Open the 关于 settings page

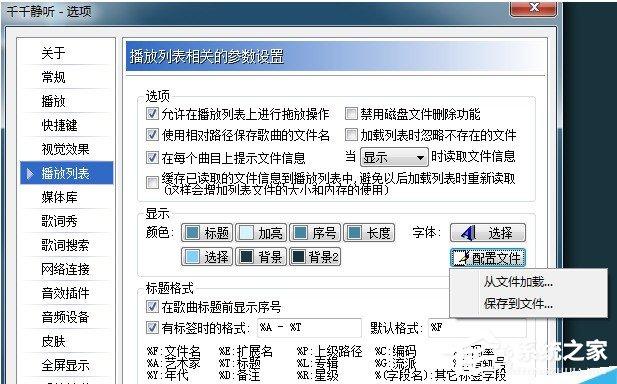(x=54, y=53)
